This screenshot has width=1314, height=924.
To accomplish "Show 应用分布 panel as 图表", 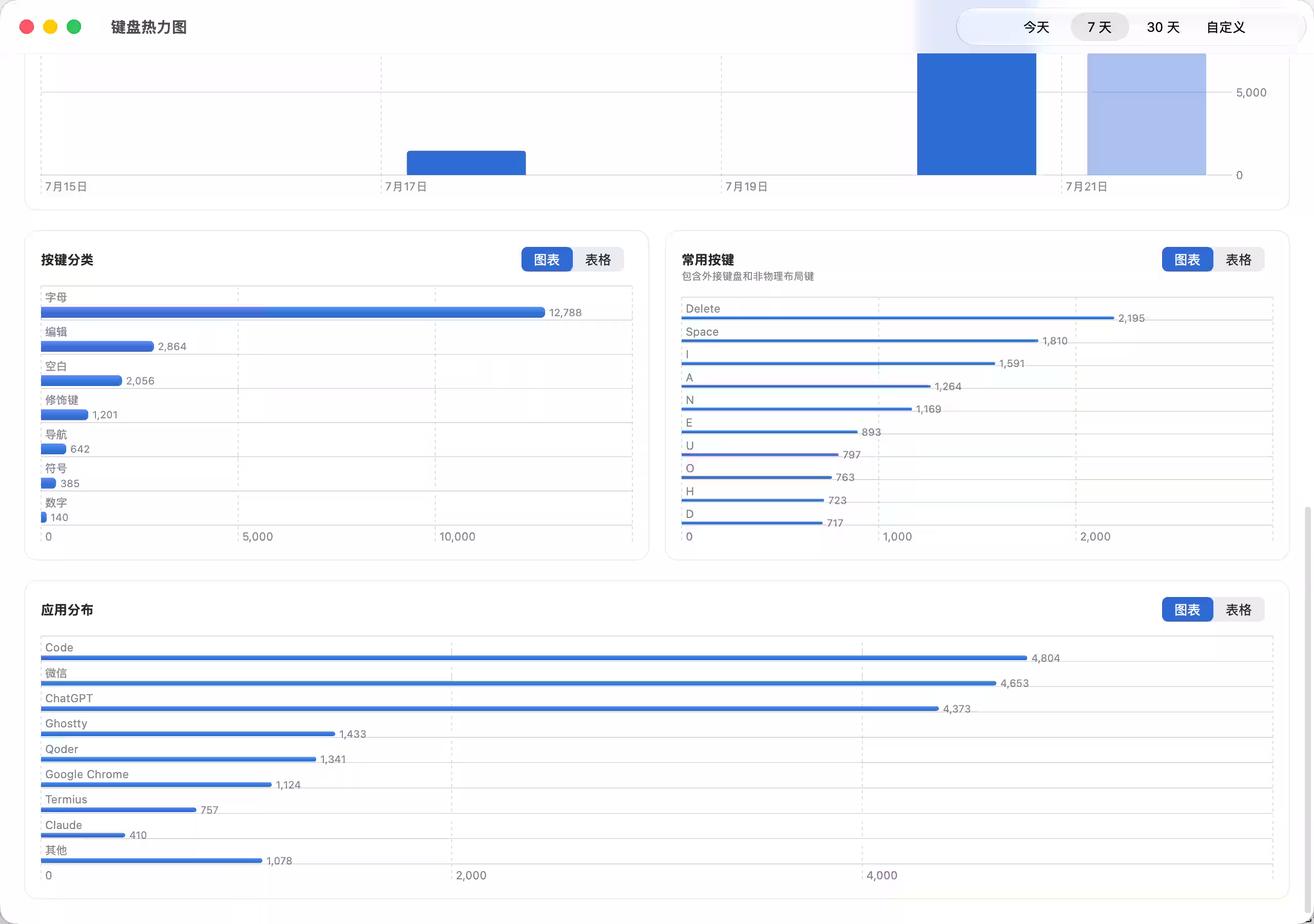I will pos(1187,609).
